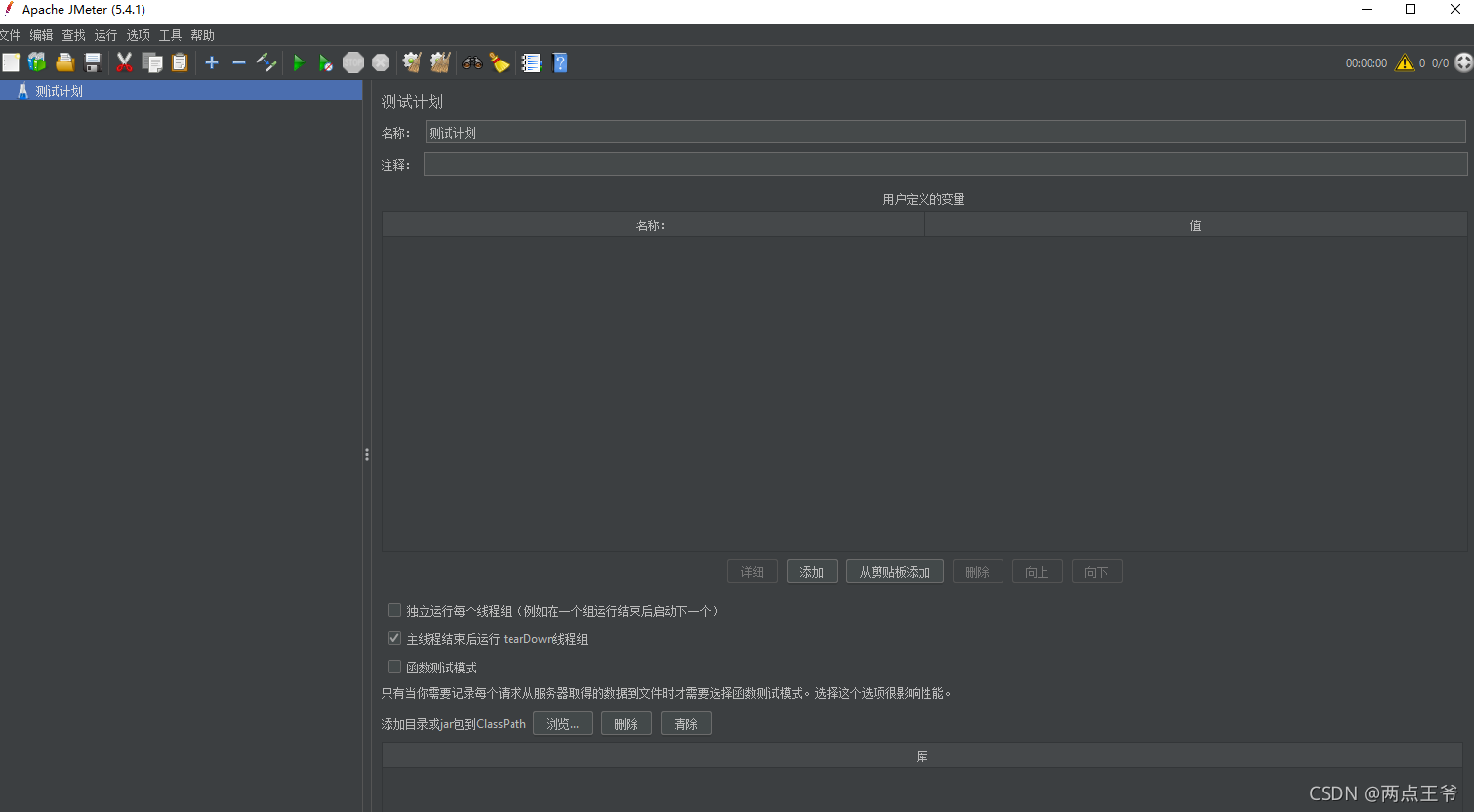The height and width of the screenshot is (812, 1474).
Task: Click the 注释 comment field
Action: (x=945, y=165)
